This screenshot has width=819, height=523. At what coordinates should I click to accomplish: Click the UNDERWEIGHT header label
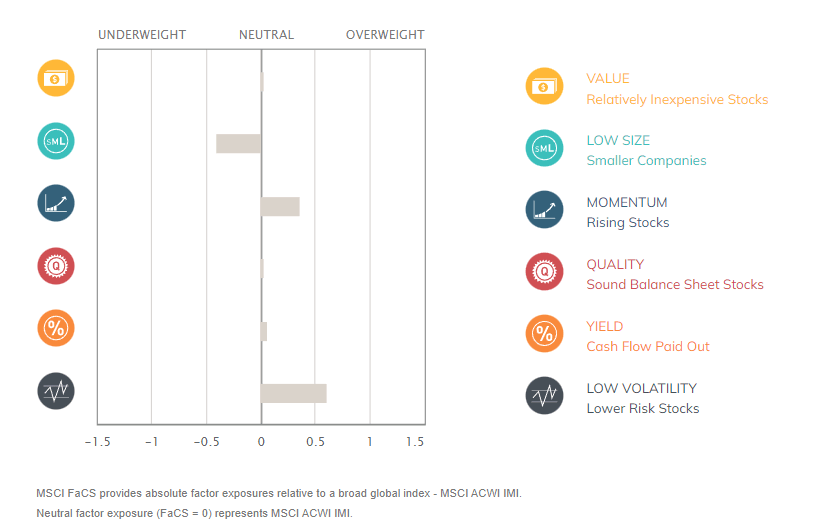coord(142,35)
